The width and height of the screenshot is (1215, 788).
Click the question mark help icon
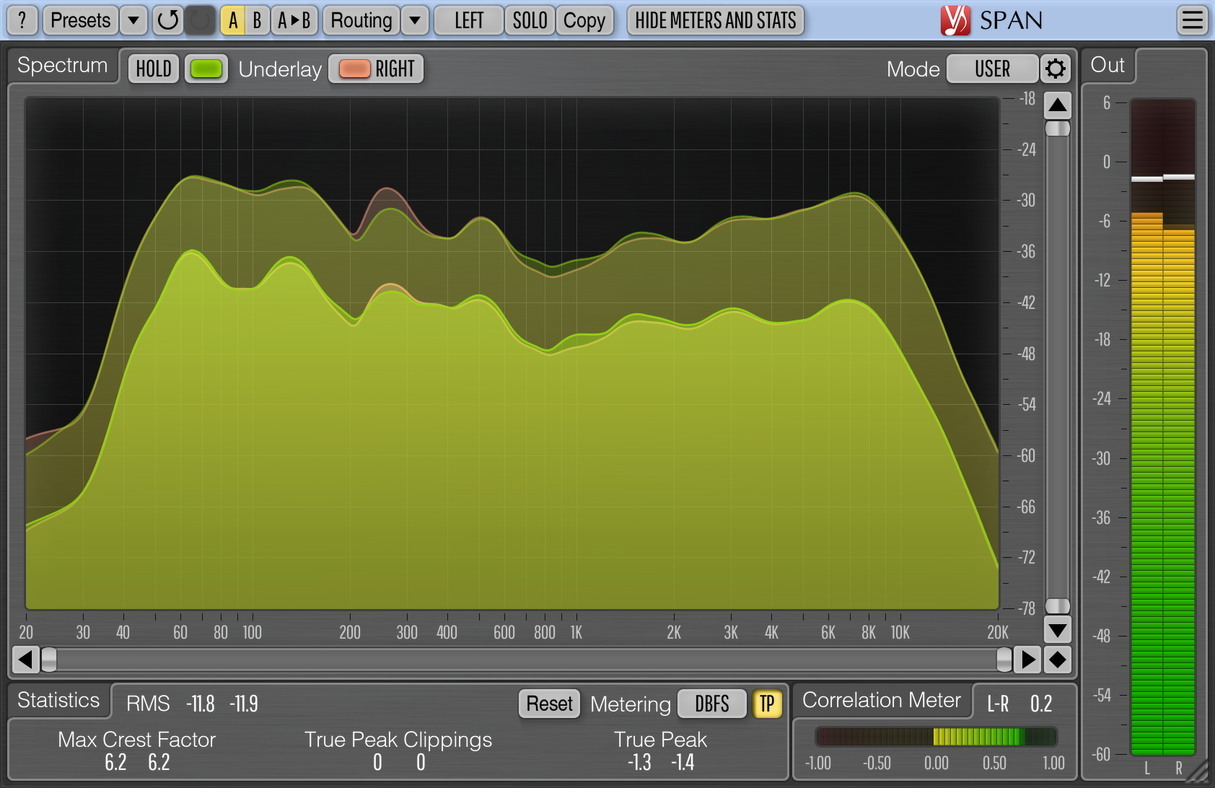(24, 20)
